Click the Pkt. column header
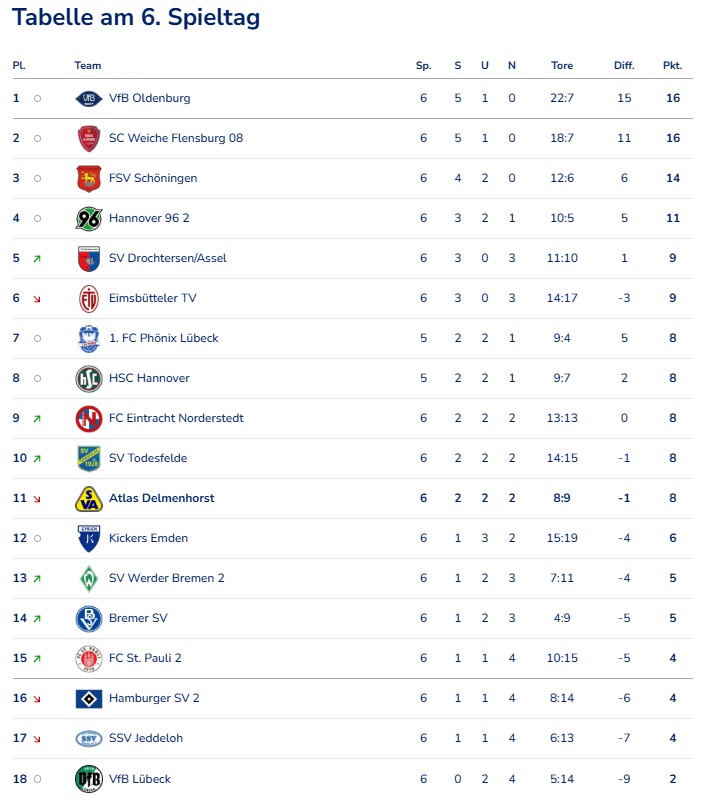 click(672, 66)
